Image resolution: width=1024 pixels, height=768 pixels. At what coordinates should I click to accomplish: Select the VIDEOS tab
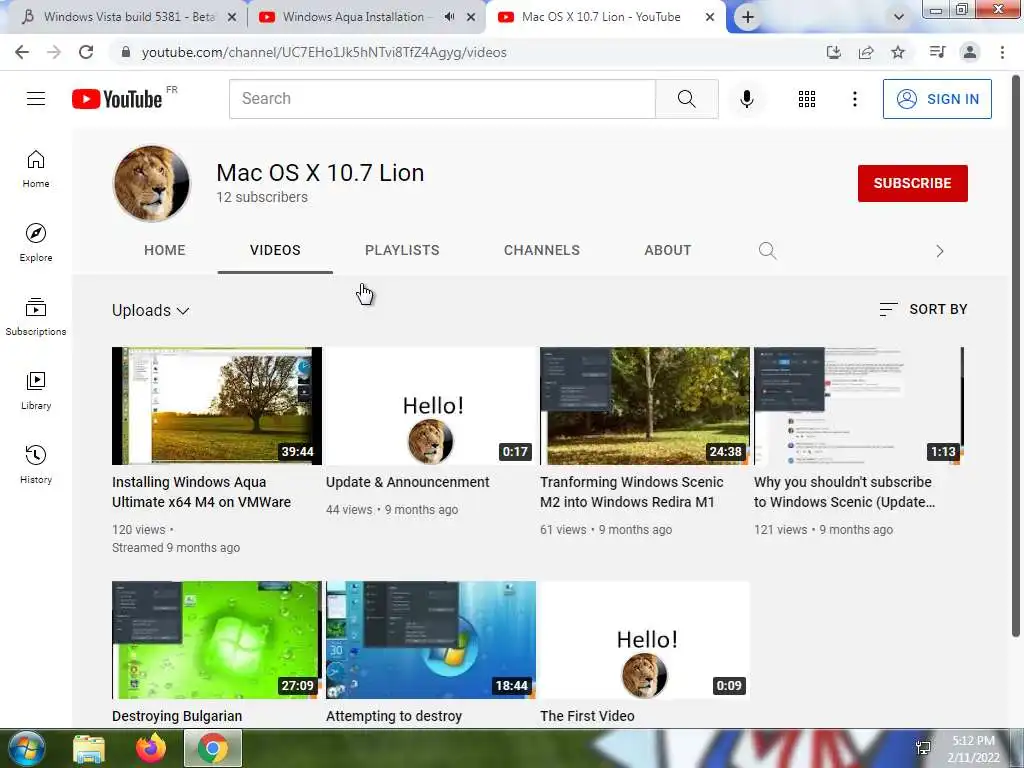[x=275, y=250]
